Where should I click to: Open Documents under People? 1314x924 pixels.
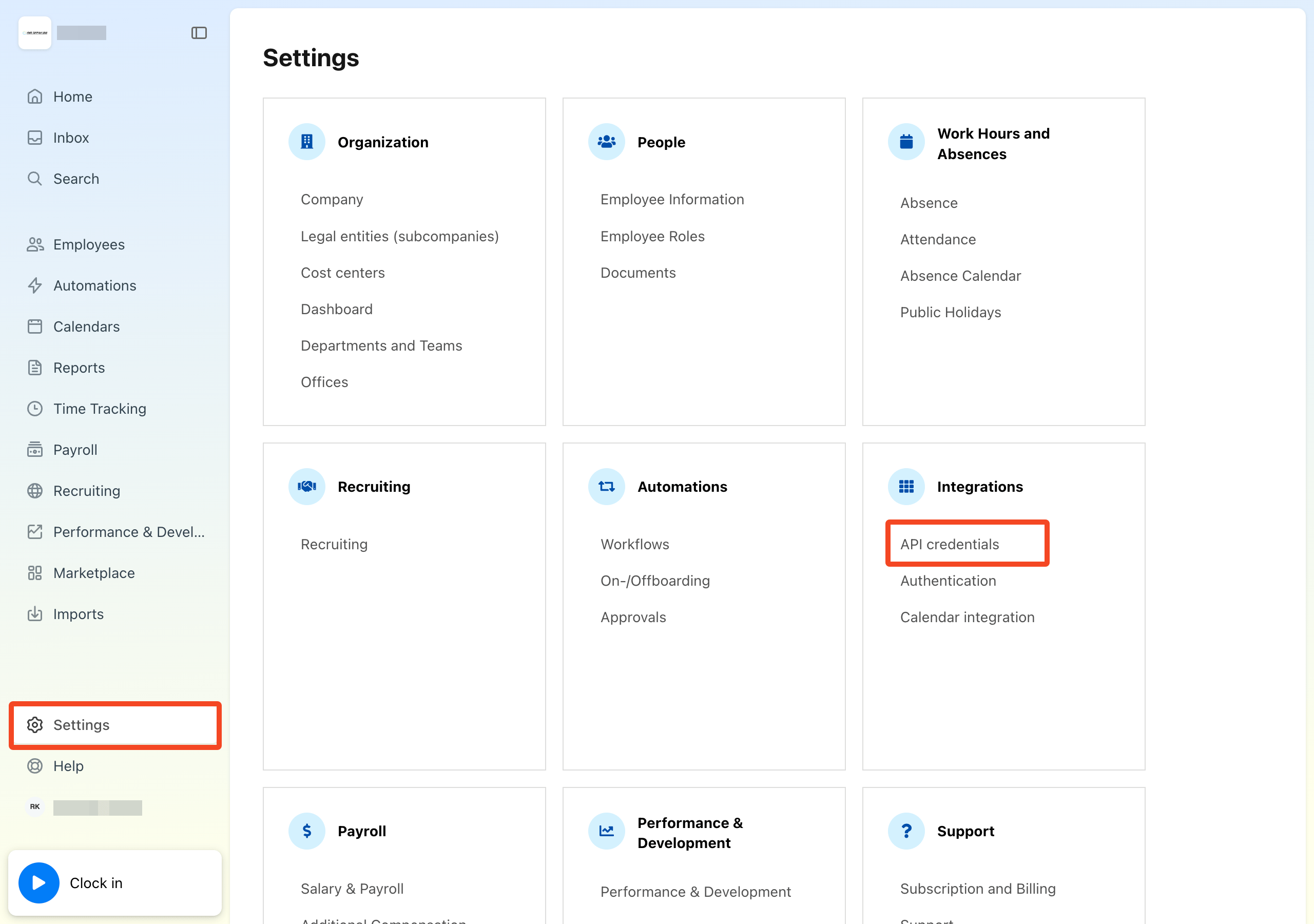pos(638,273)
